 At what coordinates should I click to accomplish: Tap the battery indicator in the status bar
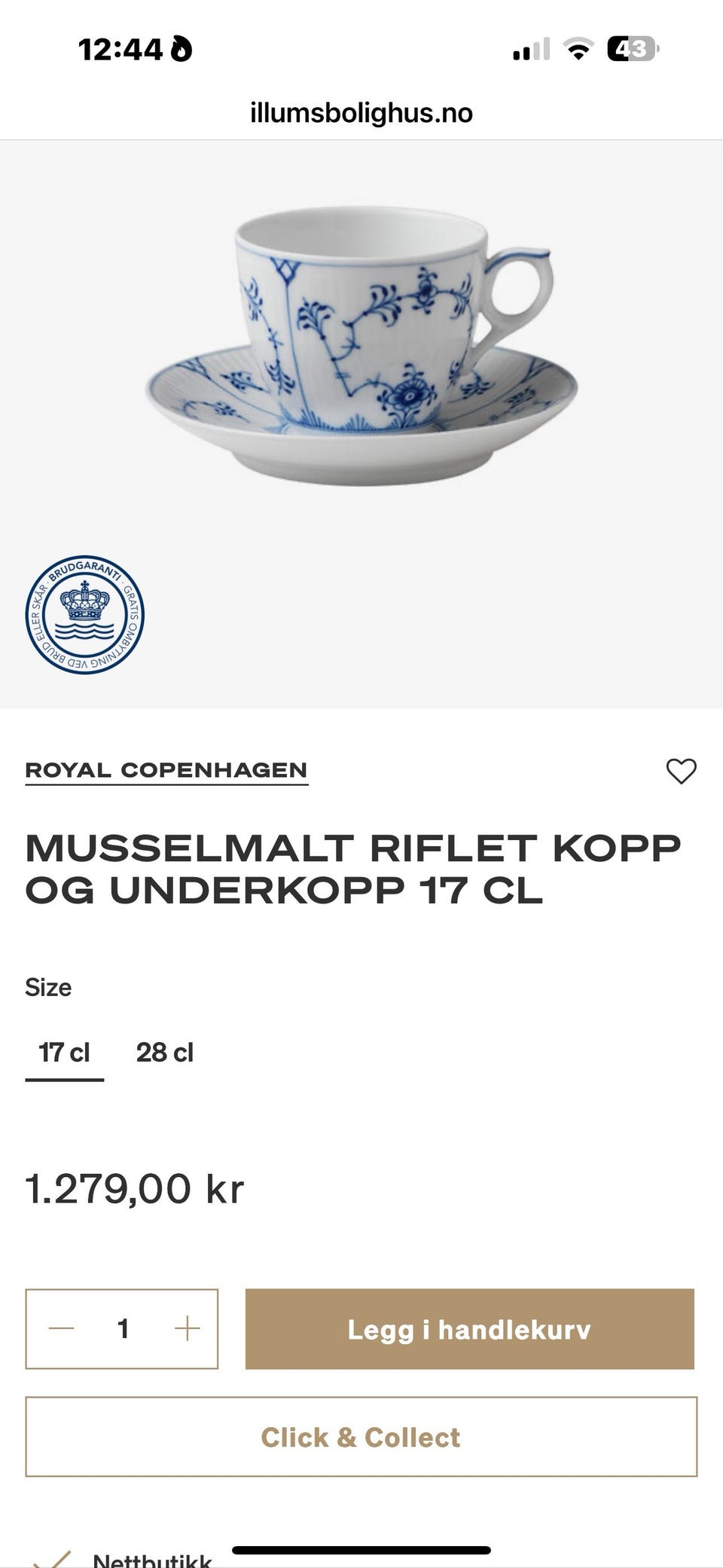point(633,50)
